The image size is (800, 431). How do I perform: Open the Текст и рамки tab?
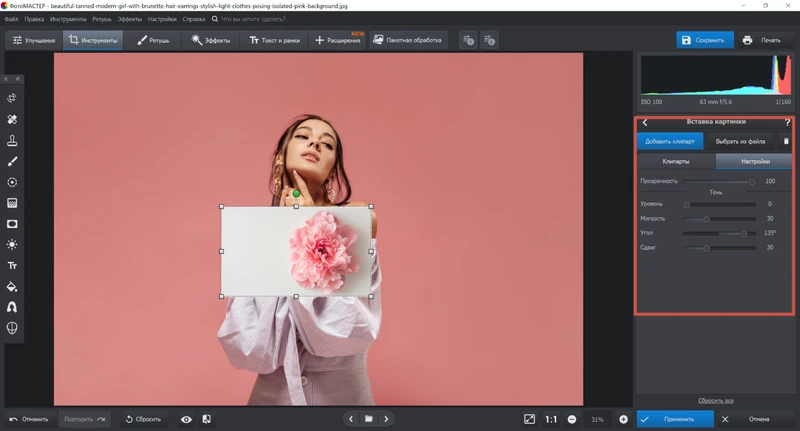274,40
